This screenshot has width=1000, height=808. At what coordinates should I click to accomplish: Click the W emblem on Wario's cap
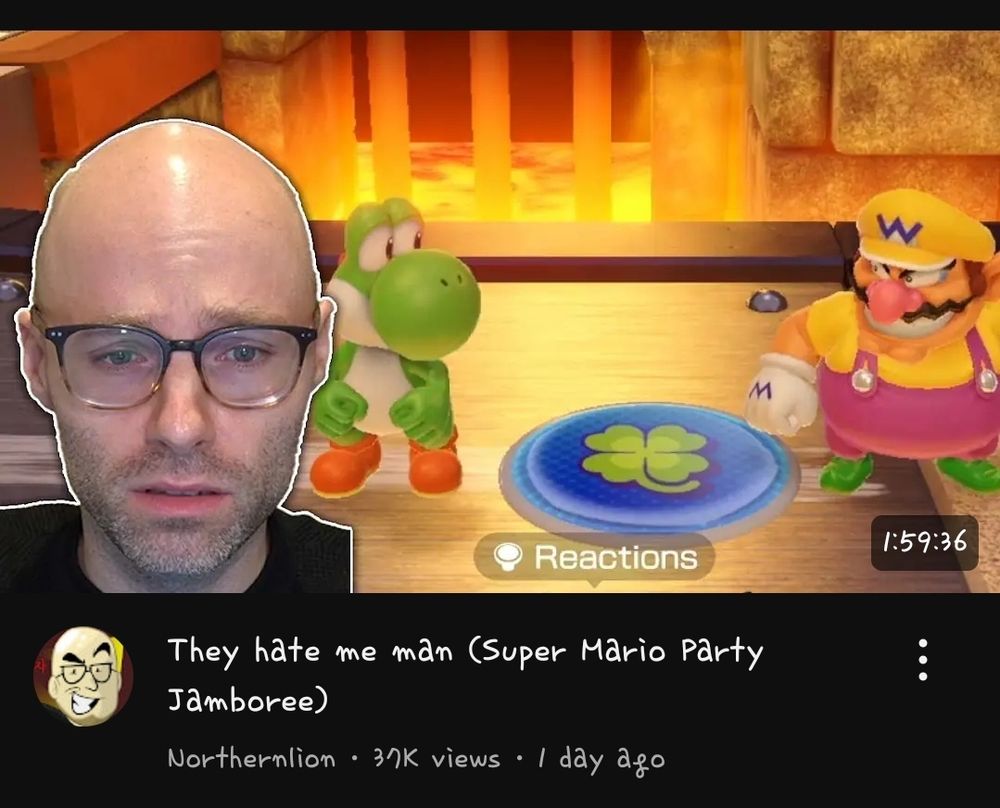click(x=899, y=228)
